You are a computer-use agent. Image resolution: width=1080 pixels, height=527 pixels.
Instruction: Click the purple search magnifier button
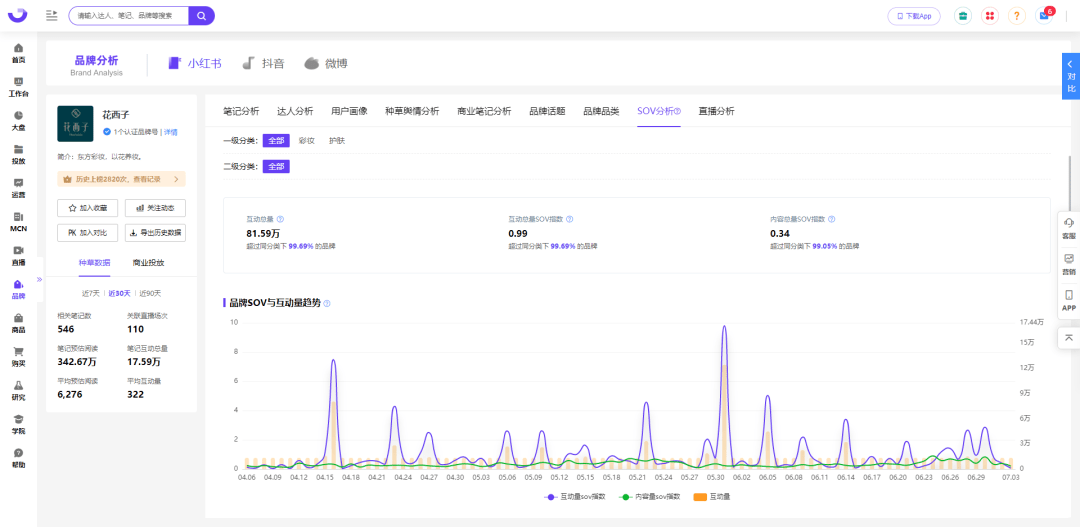(201, 15)
